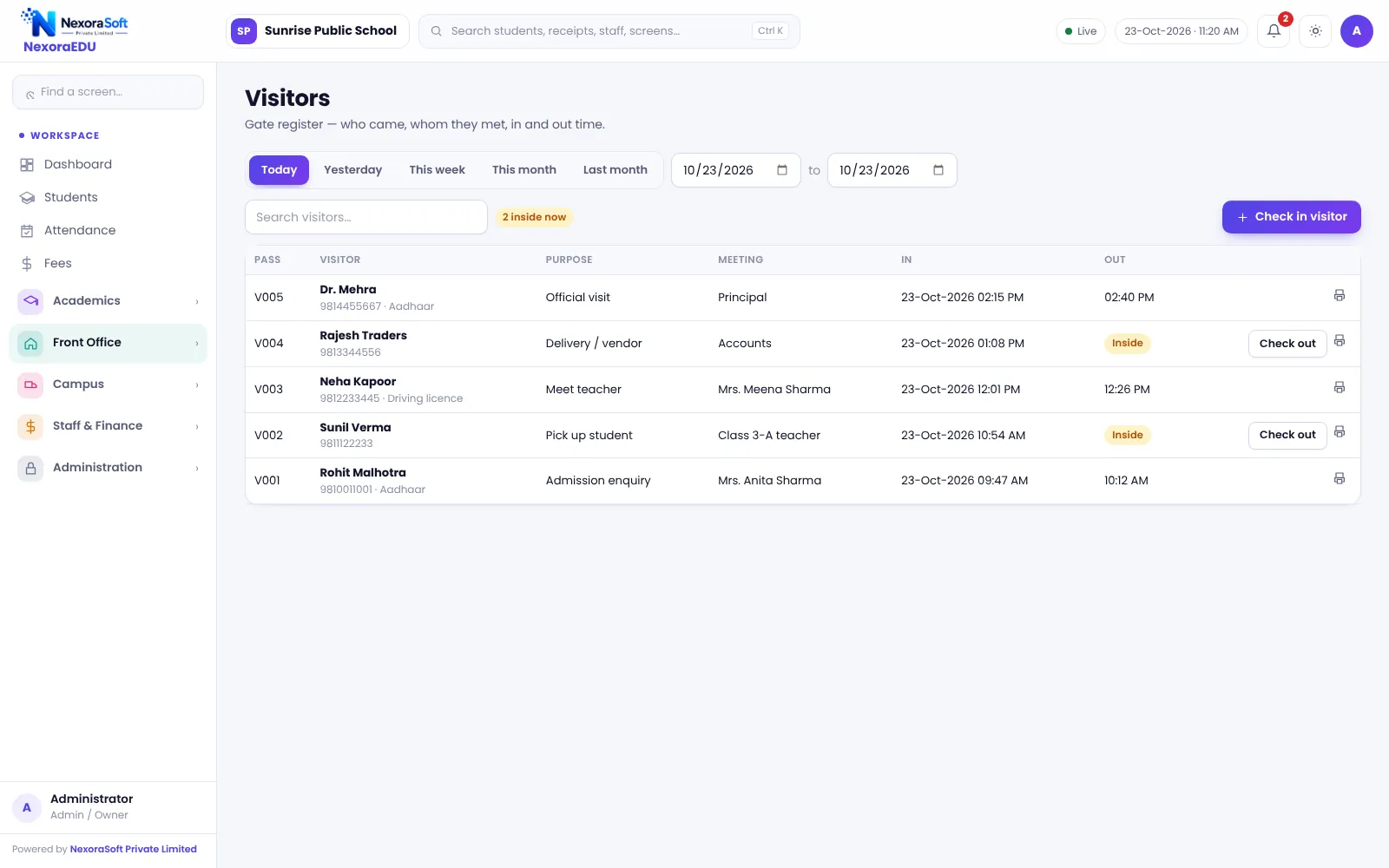The width and height of the screenshot is (1389, 868).
Task: Click the SP school badge icon
Action: click(244, 31)
